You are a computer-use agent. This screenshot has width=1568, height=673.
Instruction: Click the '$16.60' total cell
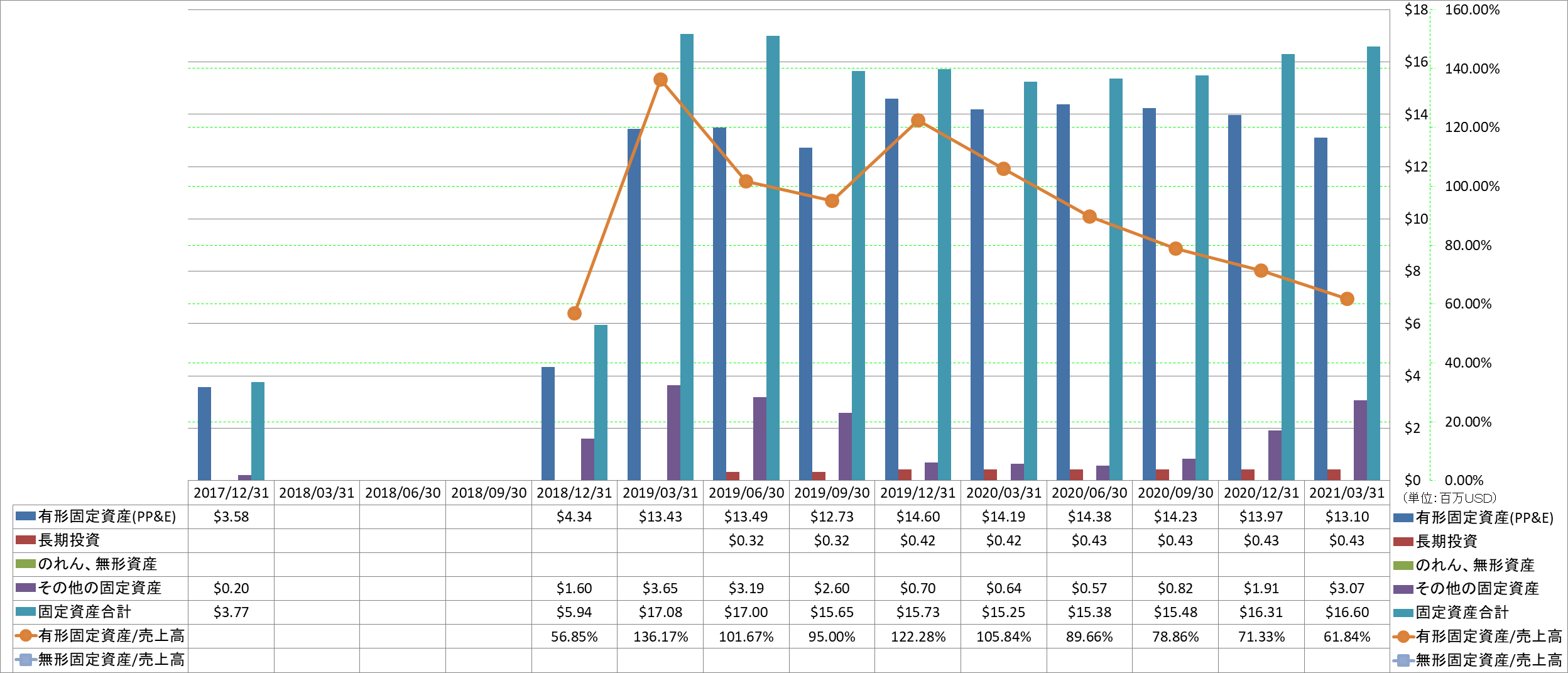pyautogui.click(x=1347, y=612)
